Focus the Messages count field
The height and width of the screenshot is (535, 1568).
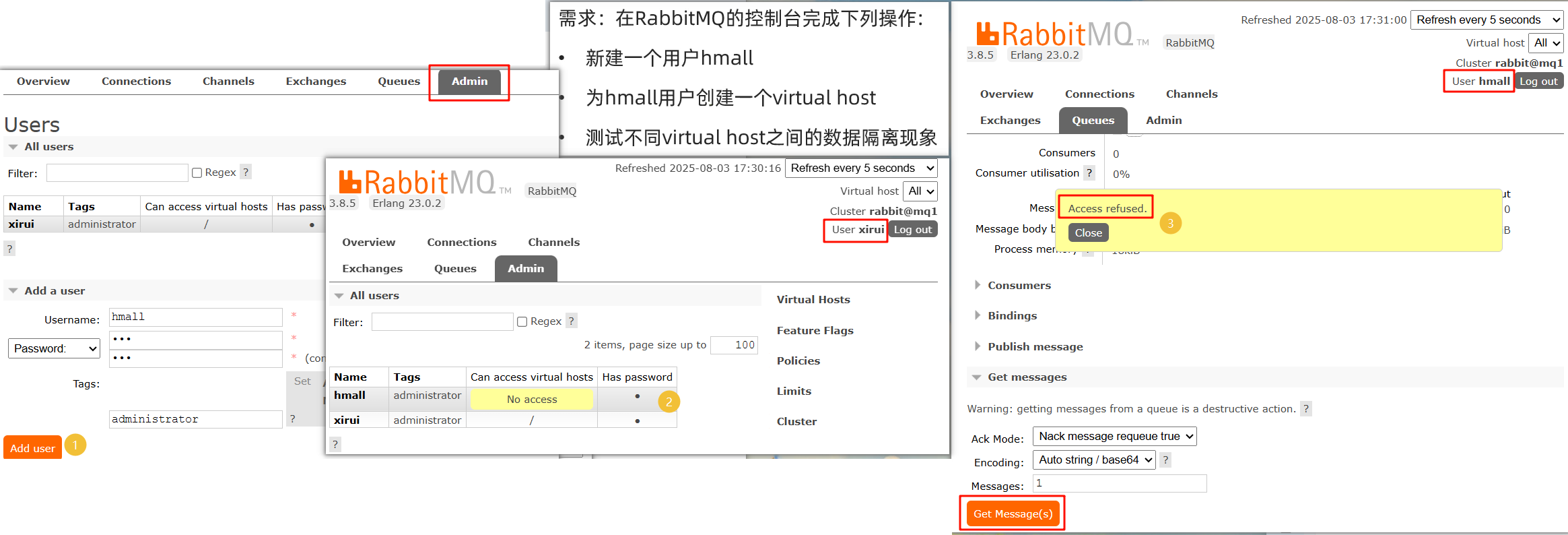[1120, 484]
